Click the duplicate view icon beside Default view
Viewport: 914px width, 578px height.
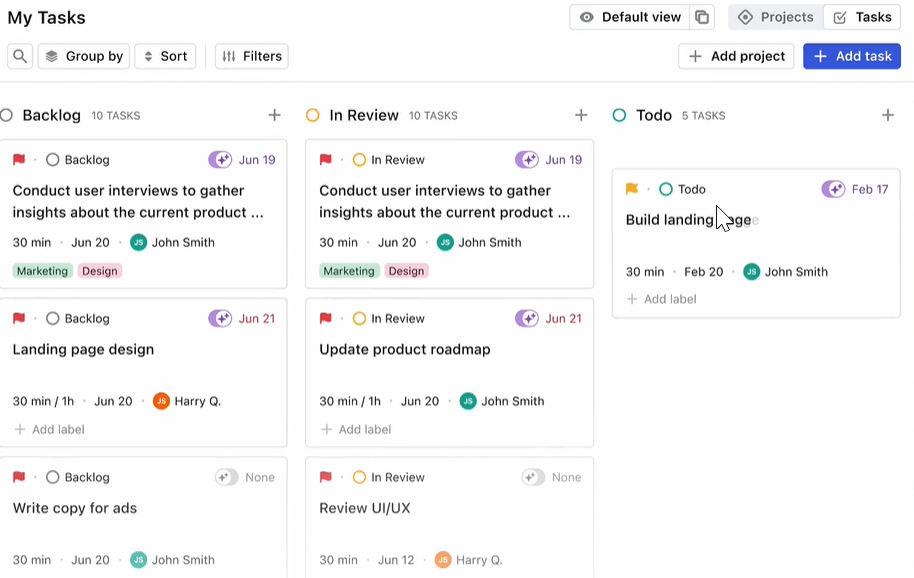[702, 17]
